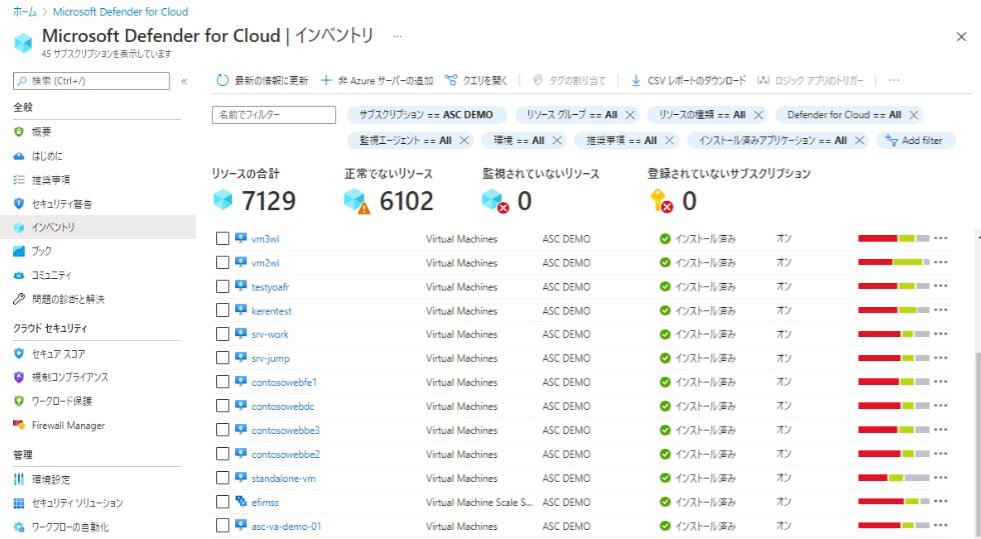981x539 pixels.
Task: Click the wrench icon beside 問題の診断と解決
Action: 19,300
